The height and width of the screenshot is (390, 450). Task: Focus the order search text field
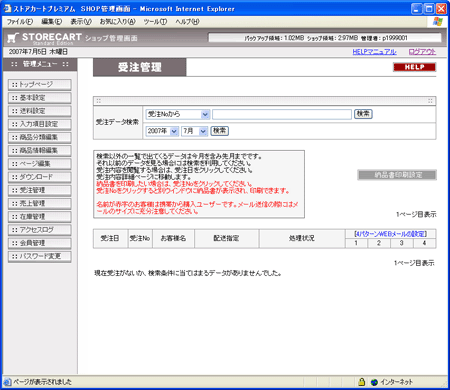point(282,114)
